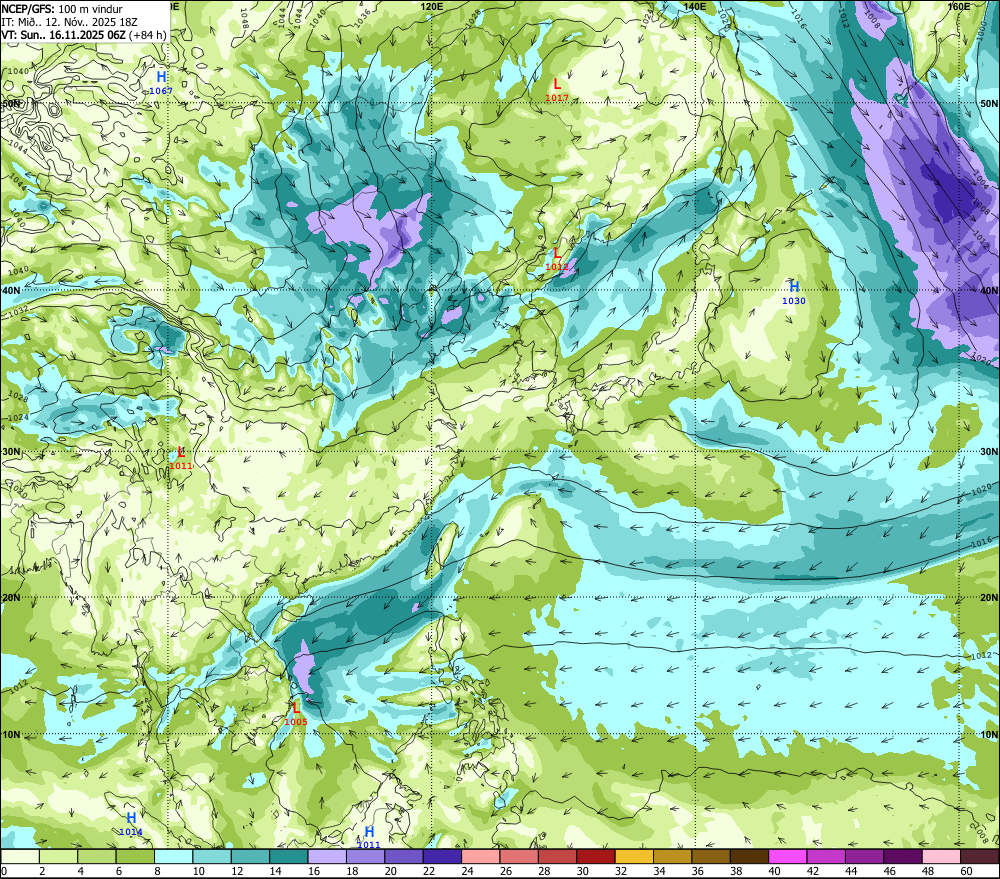Viewport: 1000px width, 879px height.
Task: Select the light cyan 8–10 legend swatch
Action: (x=173, y=856)
